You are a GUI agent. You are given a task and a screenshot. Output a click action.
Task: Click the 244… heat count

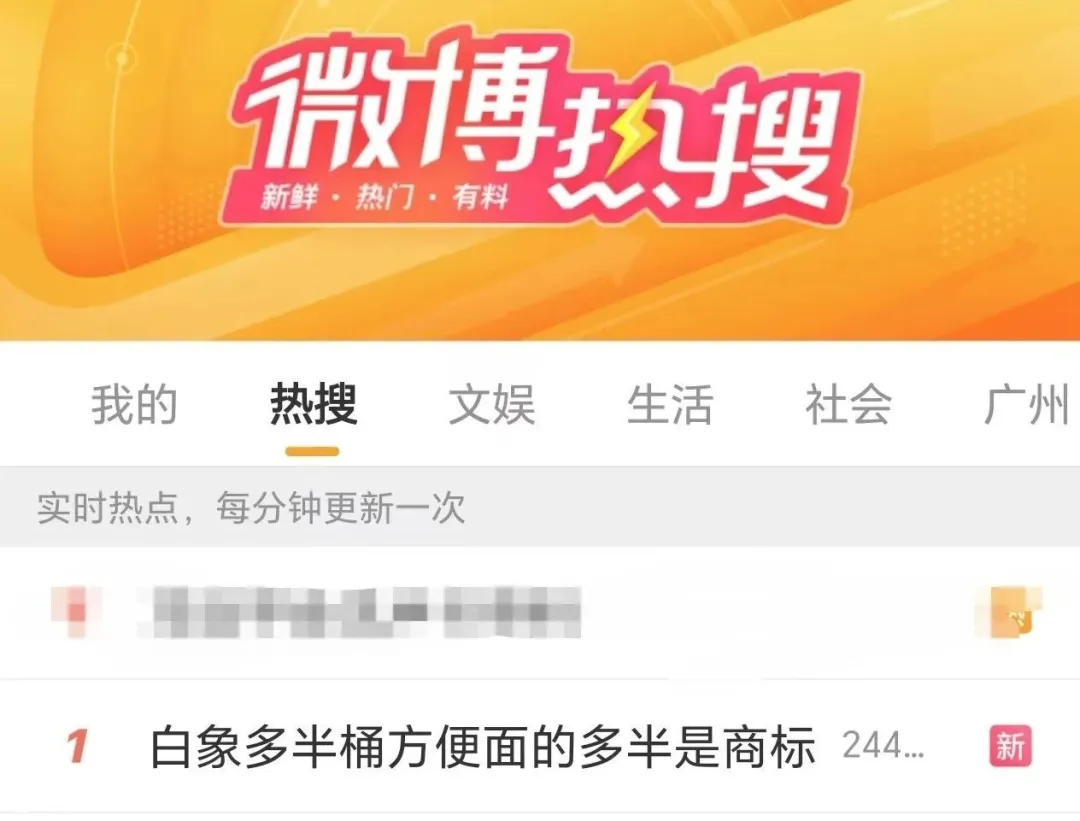pos(883,746)
